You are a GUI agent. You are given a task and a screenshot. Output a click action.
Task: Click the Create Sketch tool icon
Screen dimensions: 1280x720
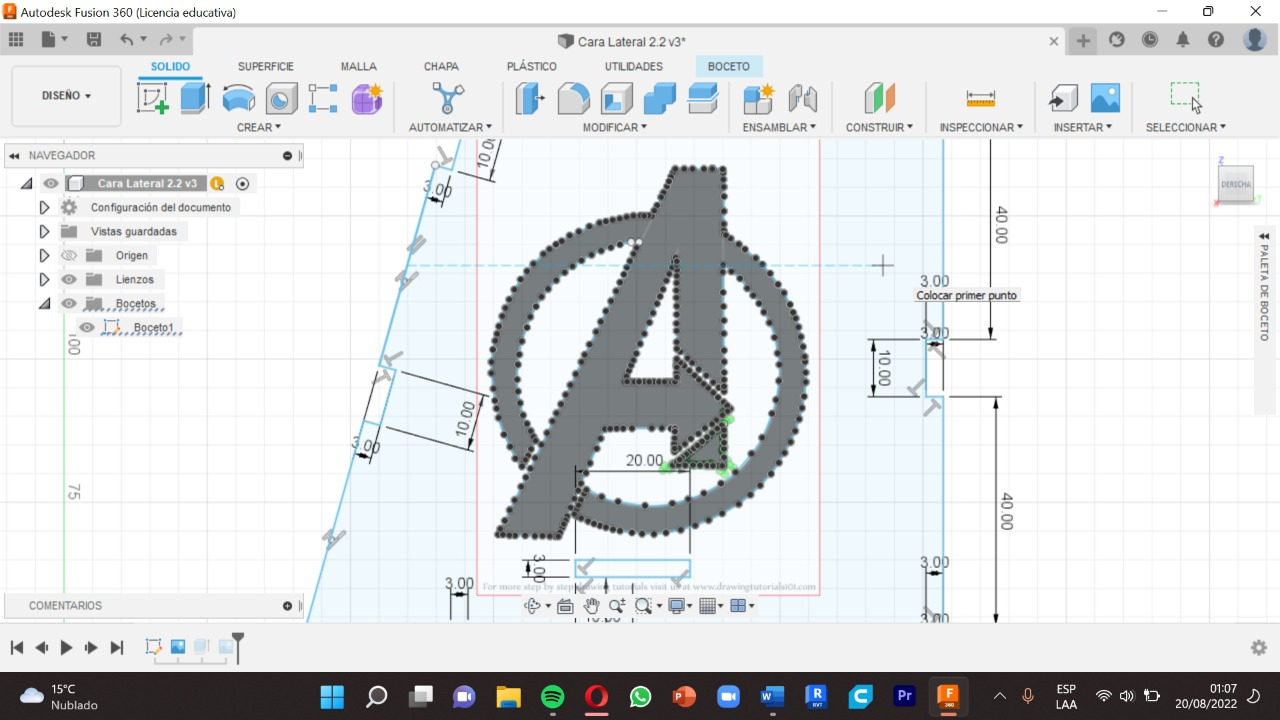tap(152, 98)
